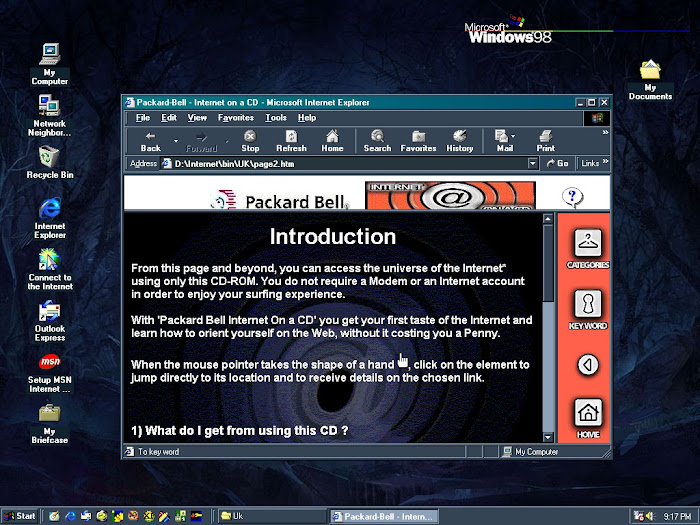Click the Packard Bell Internet banner
The height and width of the screenshot is (525, 700).
pyautogui.click(x=450, y=195)
